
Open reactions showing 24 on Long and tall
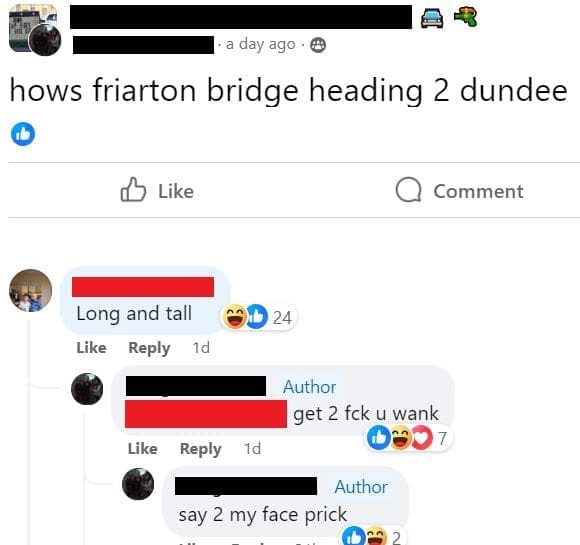tap(258, 317)
